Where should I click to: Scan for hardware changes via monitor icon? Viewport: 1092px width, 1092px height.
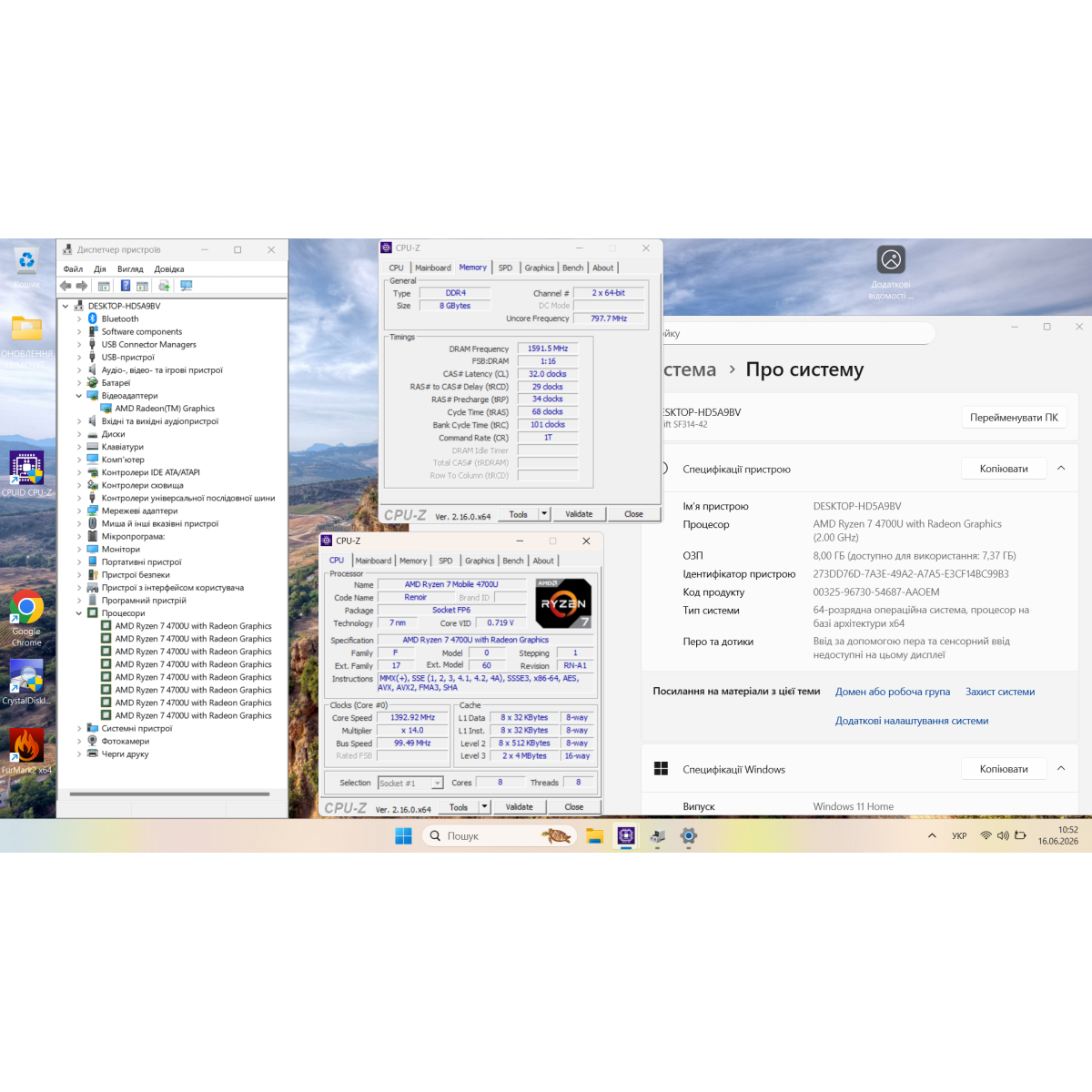tap(187, 286)
